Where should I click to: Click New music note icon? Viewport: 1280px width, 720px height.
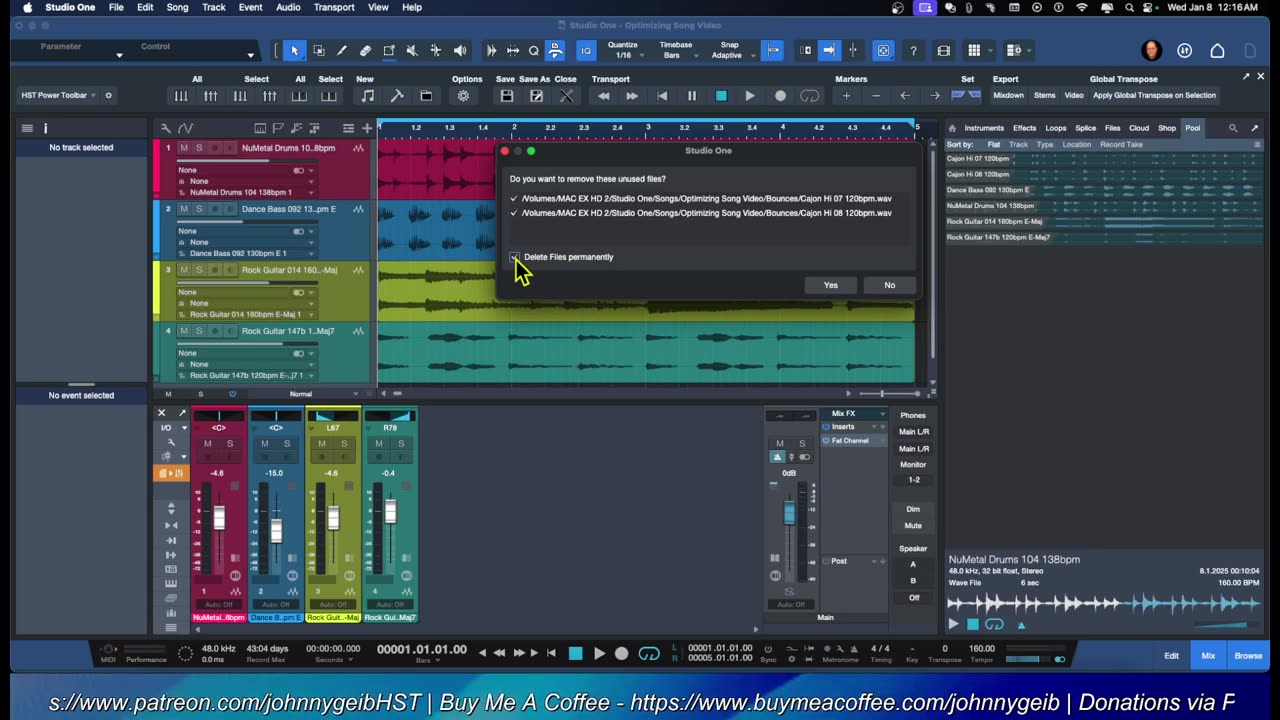367,96
